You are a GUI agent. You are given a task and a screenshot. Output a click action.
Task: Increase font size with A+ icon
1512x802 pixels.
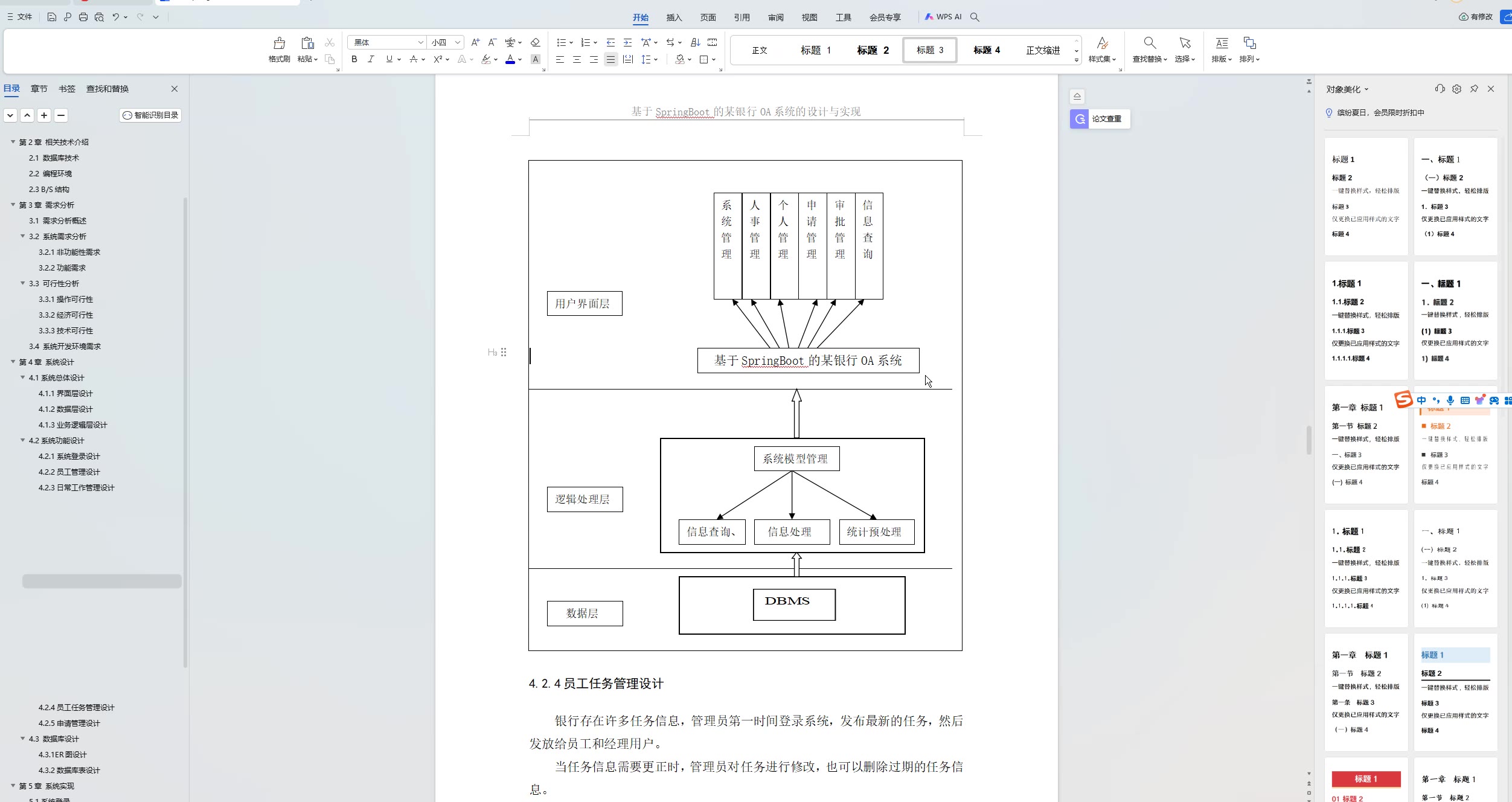click(476, 42)
